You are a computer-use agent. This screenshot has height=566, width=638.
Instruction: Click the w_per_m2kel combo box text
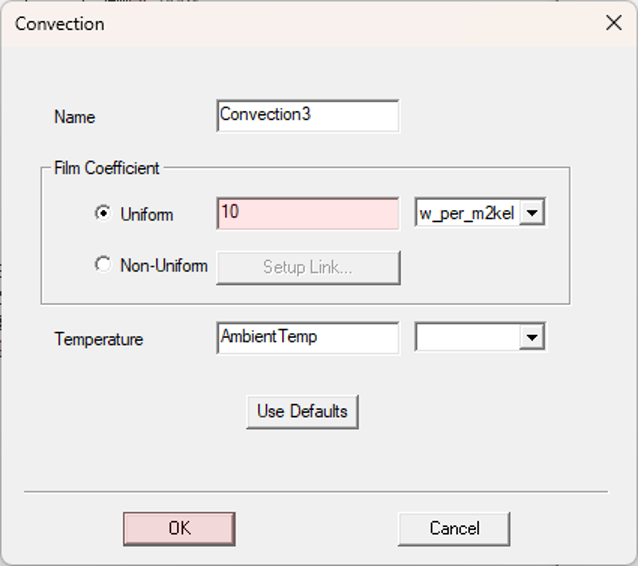coord(467,213)
